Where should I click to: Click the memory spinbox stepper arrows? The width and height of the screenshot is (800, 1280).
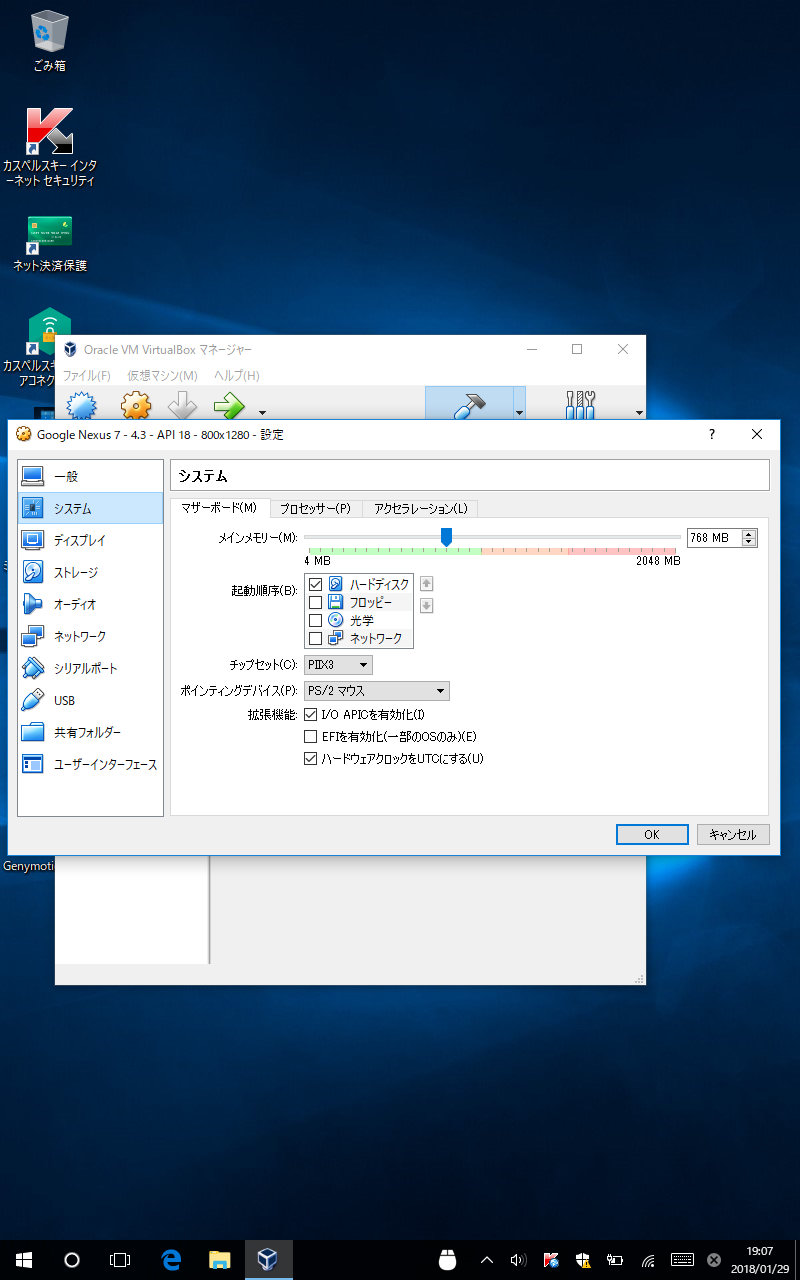[x=749, y=538]
